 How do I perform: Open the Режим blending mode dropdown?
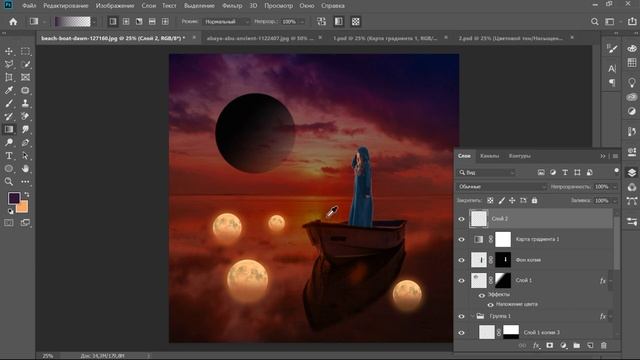pyautogui.click(x=226, y=22)
